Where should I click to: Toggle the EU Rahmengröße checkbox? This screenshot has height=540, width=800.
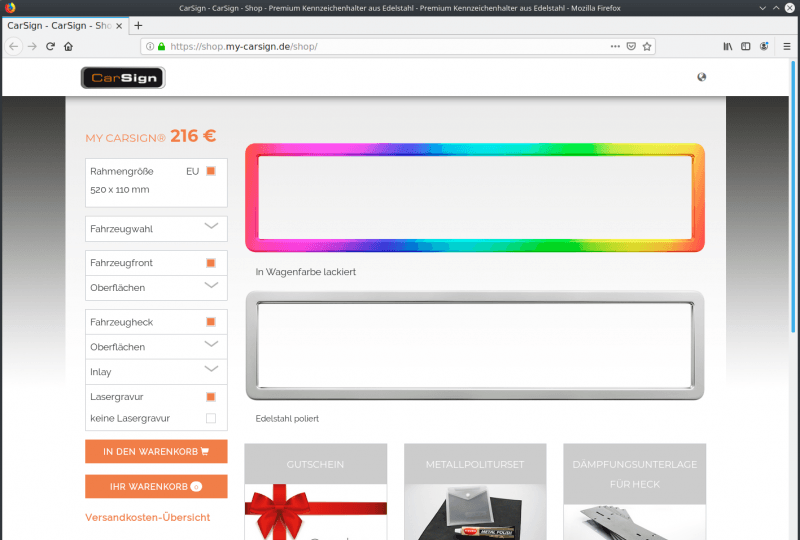coord(211,171)
